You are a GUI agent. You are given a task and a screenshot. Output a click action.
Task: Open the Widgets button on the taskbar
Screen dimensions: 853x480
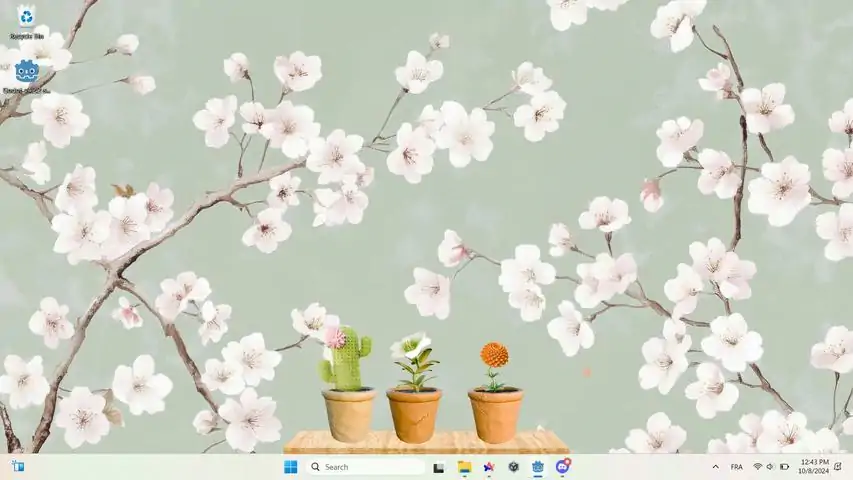pyautogui.click(x=18, y=466)
